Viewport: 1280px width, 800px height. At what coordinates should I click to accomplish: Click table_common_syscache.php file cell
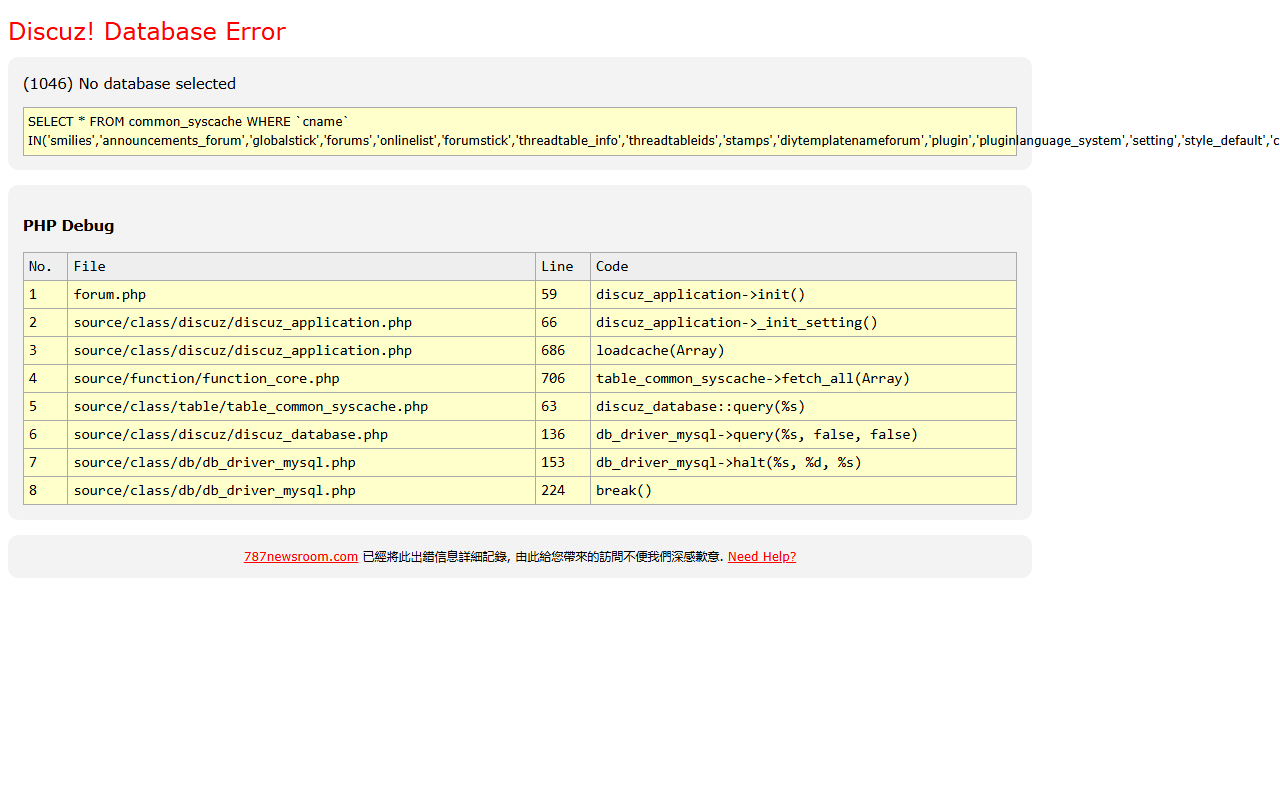pyautogui.click(x=302, y=407)
